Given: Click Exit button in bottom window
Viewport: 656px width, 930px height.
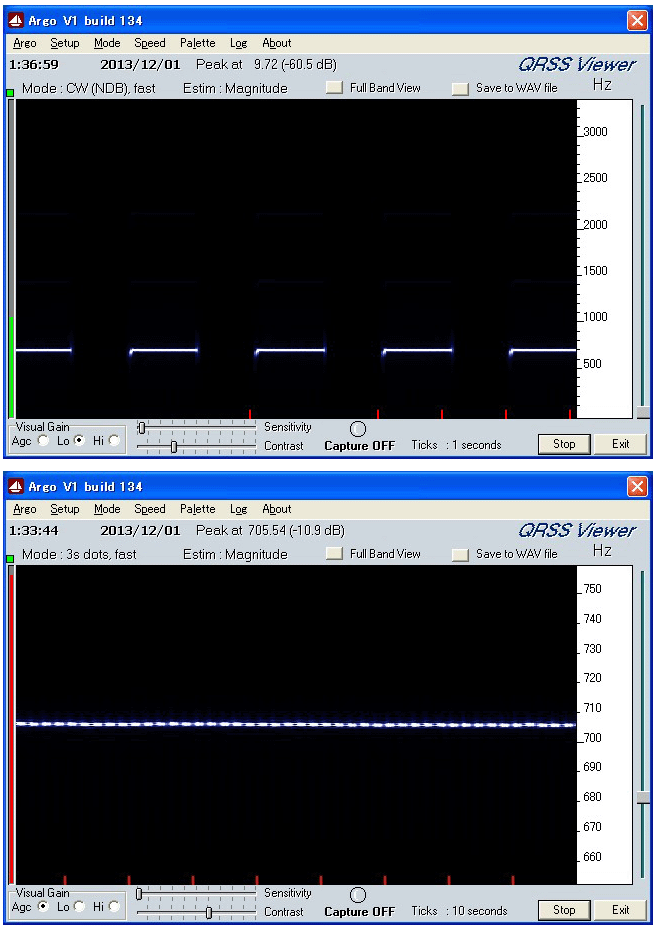Looking at the screenshot, I should pyautogui.click(x=621, y=910).
